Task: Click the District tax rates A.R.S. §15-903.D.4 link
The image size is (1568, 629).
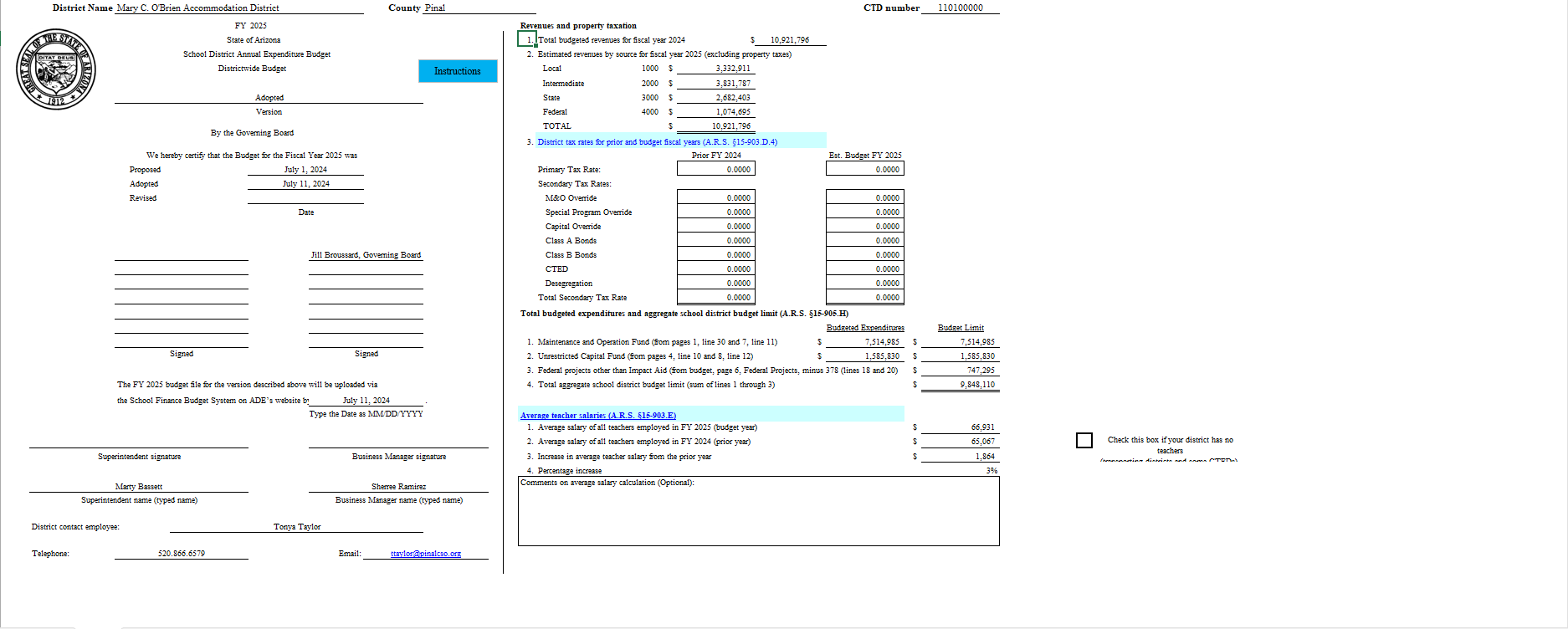Action: [658, 142]
